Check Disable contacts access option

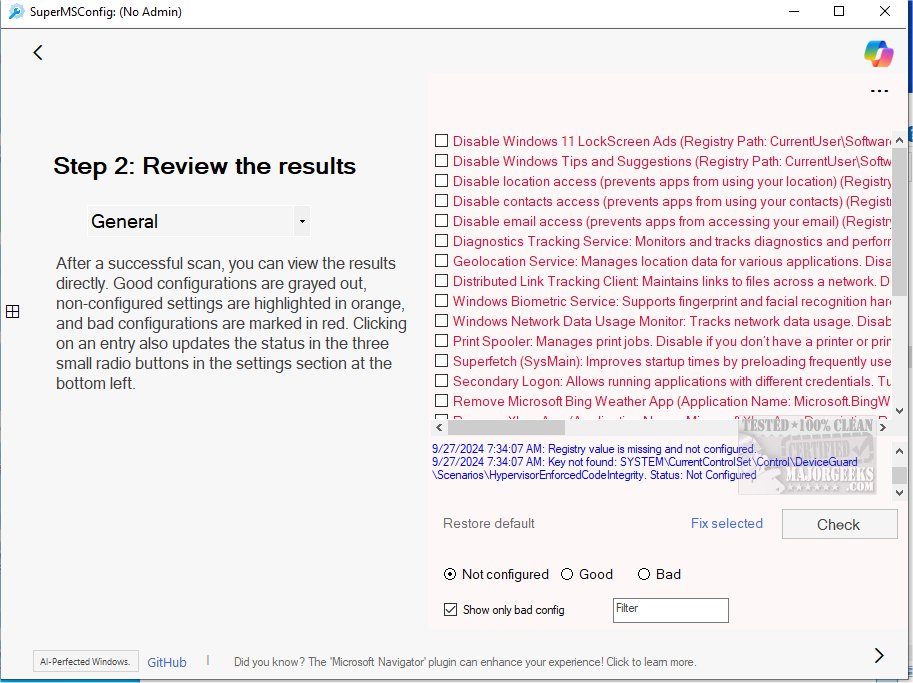tap(441, 200)
